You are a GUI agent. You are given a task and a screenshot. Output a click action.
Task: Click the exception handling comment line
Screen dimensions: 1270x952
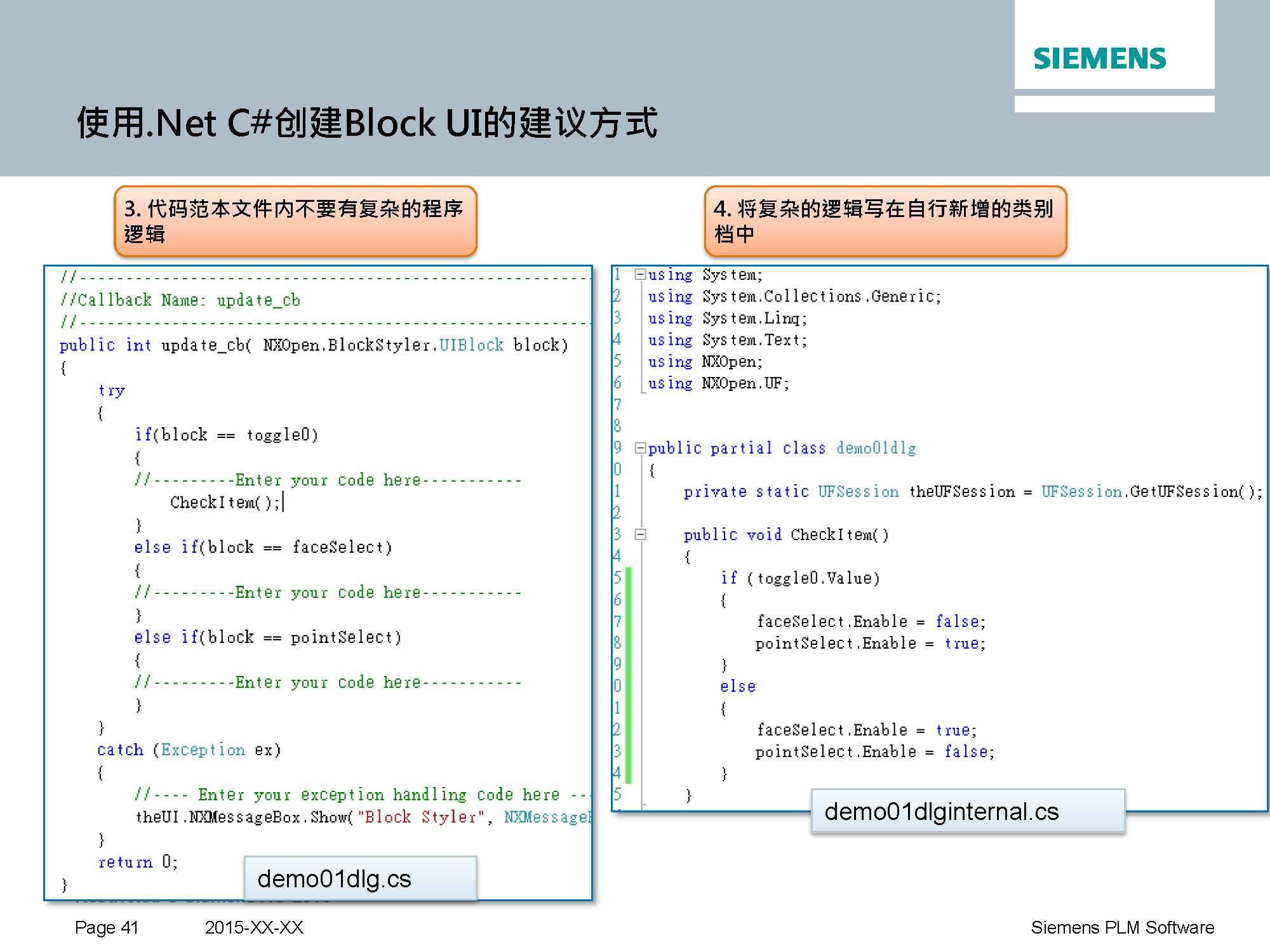point(363,795)
